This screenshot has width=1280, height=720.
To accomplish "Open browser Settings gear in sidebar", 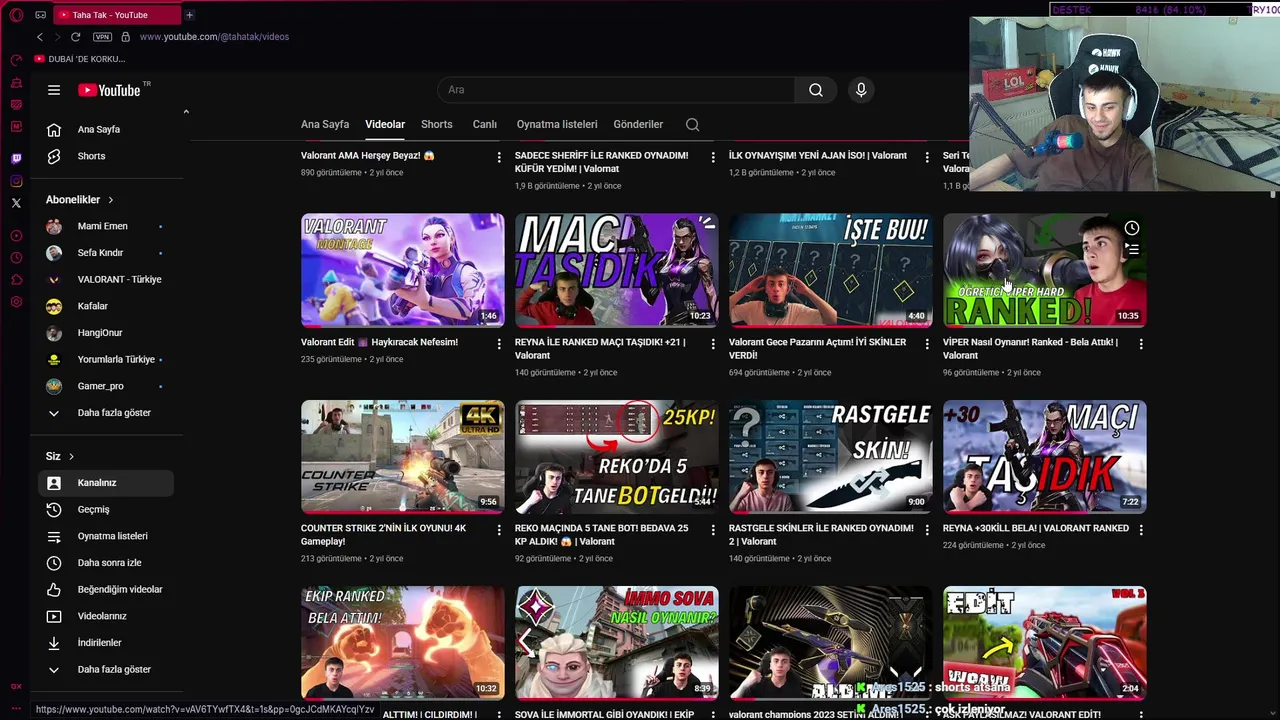I will pyautogui.click(x=16, y=302).
